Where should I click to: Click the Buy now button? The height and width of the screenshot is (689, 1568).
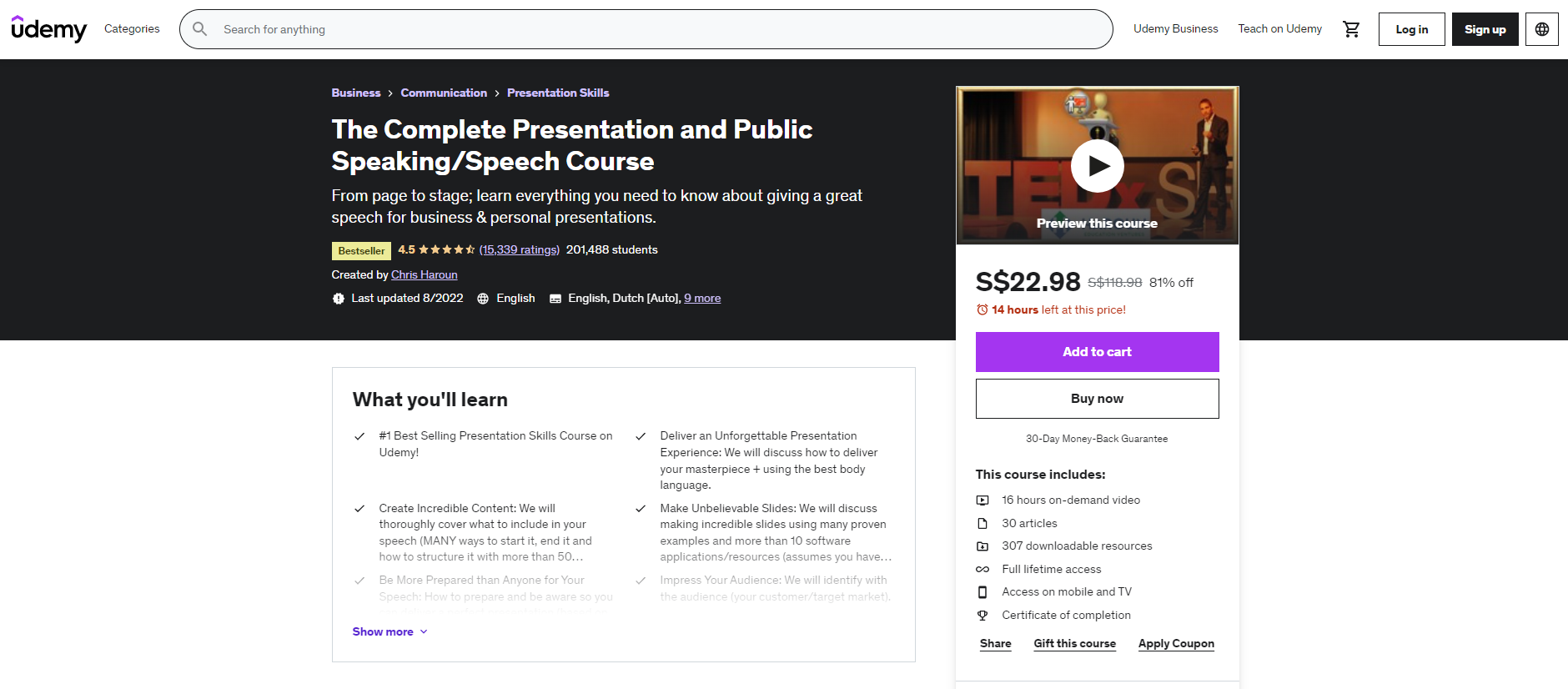(1097, 399)
